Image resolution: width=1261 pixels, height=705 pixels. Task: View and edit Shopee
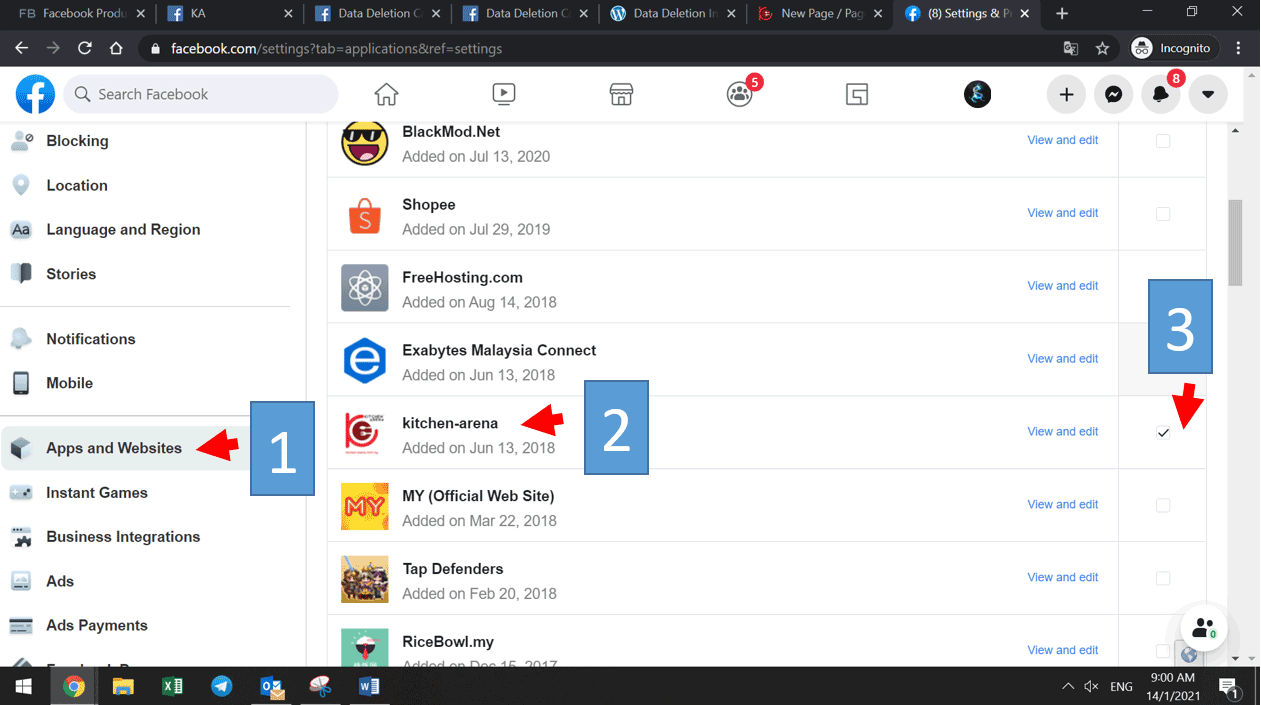1062,213
